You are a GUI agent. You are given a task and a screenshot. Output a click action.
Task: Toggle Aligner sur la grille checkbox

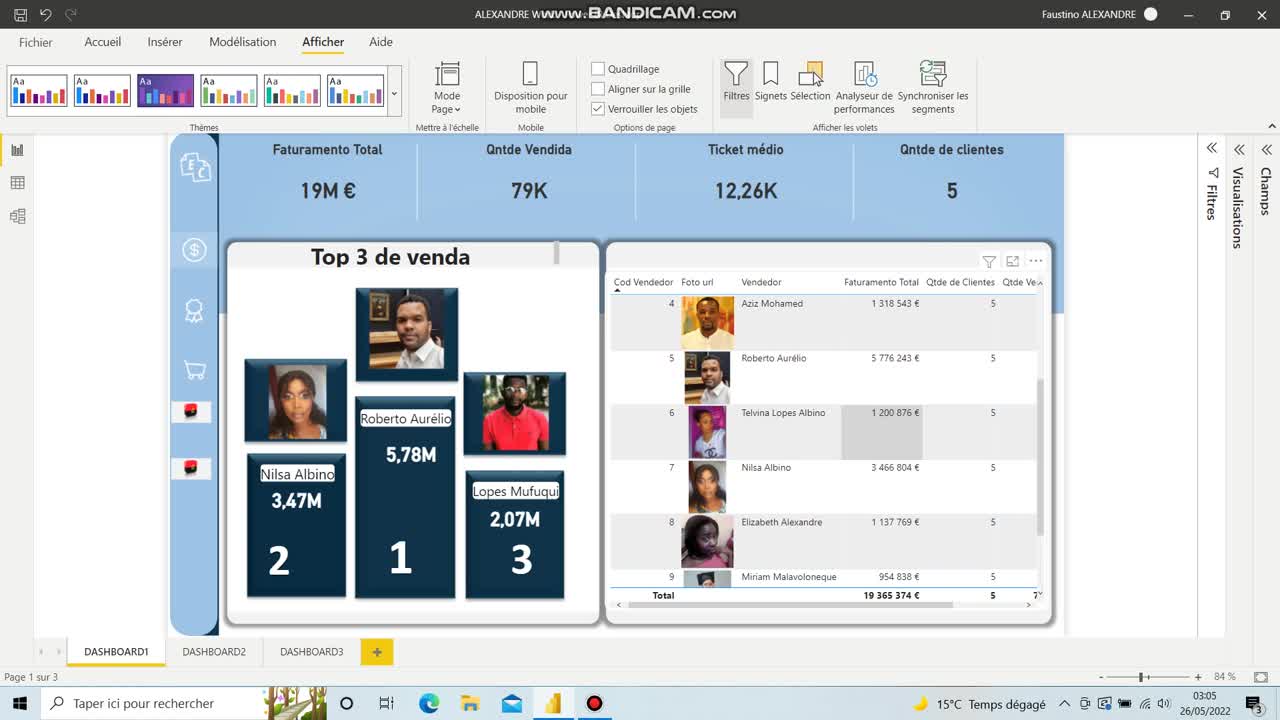click(598, 89)
